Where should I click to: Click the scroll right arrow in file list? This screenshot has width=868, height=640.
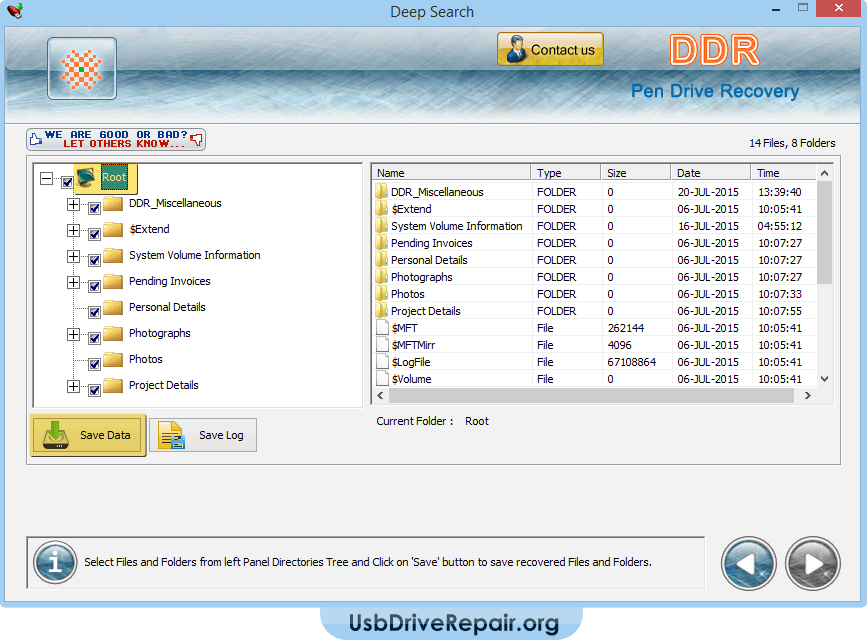[x=808, y=395]
